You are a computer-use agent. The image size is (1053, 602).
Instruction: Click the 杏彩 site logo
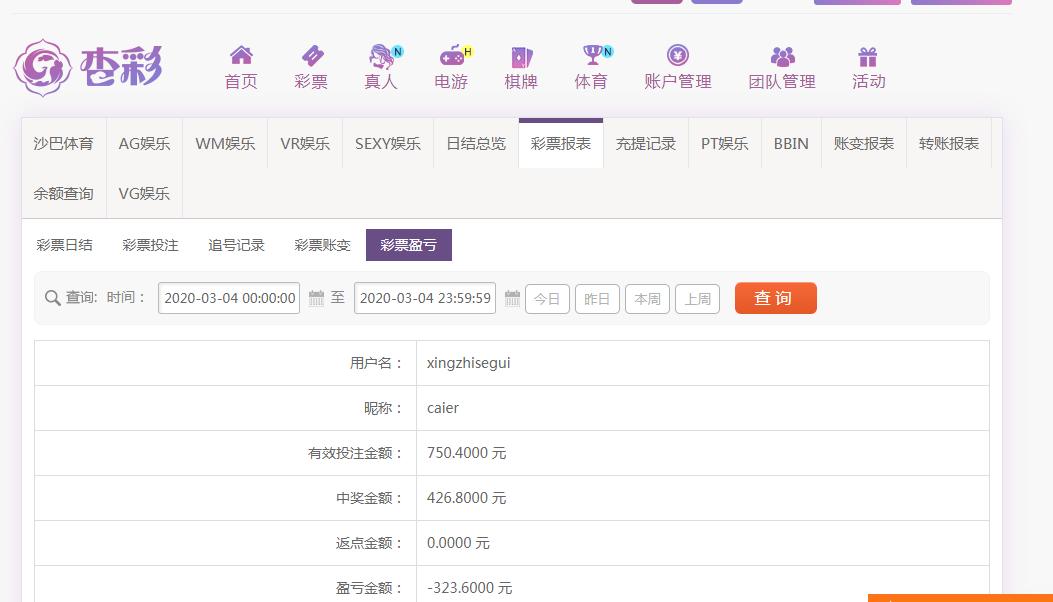click(89, 67)
